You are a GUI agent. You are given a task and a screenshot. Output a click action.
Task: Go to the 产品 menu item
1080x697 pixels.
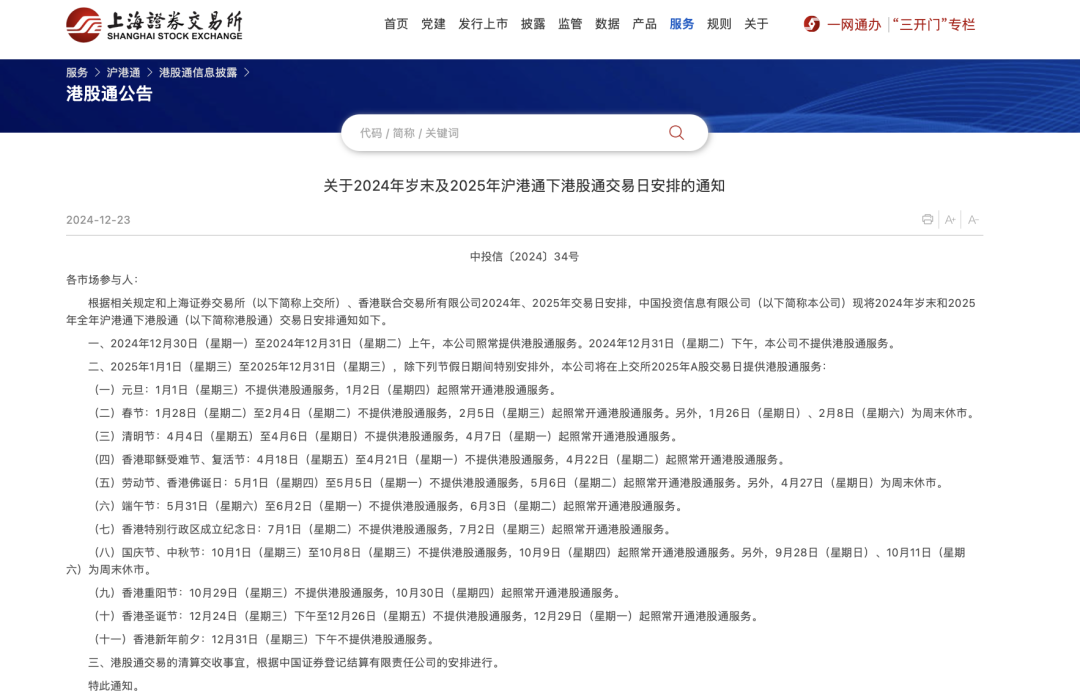pos(644,24)
